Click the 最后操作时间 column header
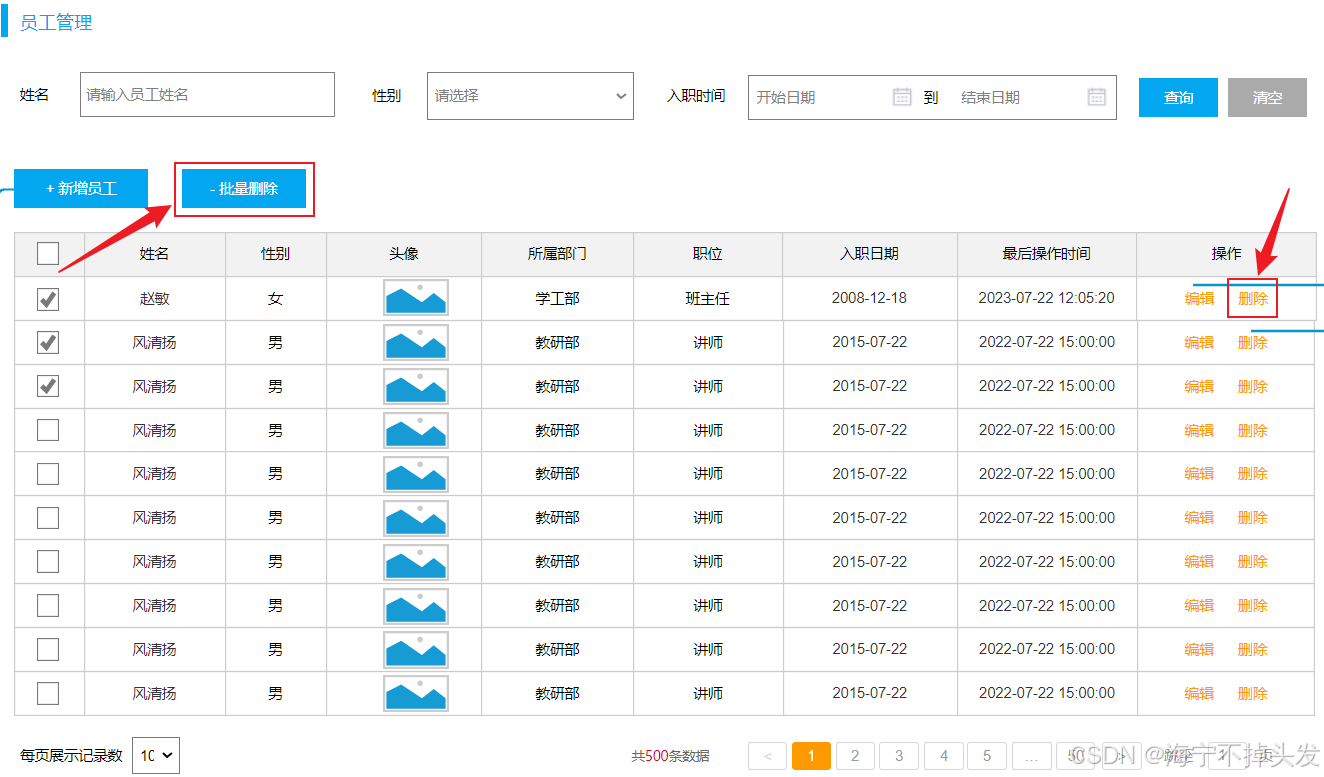 [x=1047, y=254]
